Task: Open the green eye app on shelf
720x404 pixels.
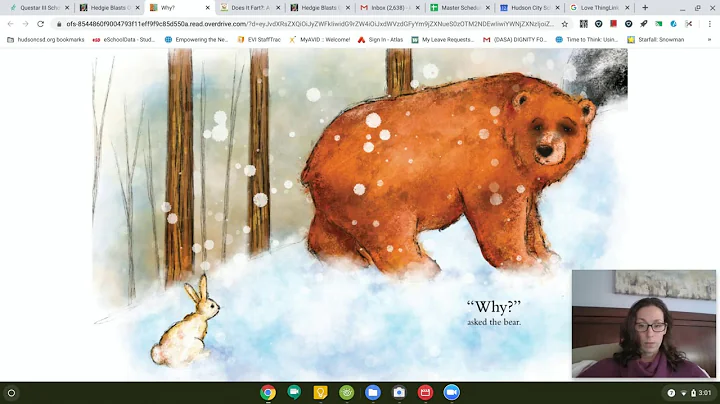Action: click(x=346, y=393)
